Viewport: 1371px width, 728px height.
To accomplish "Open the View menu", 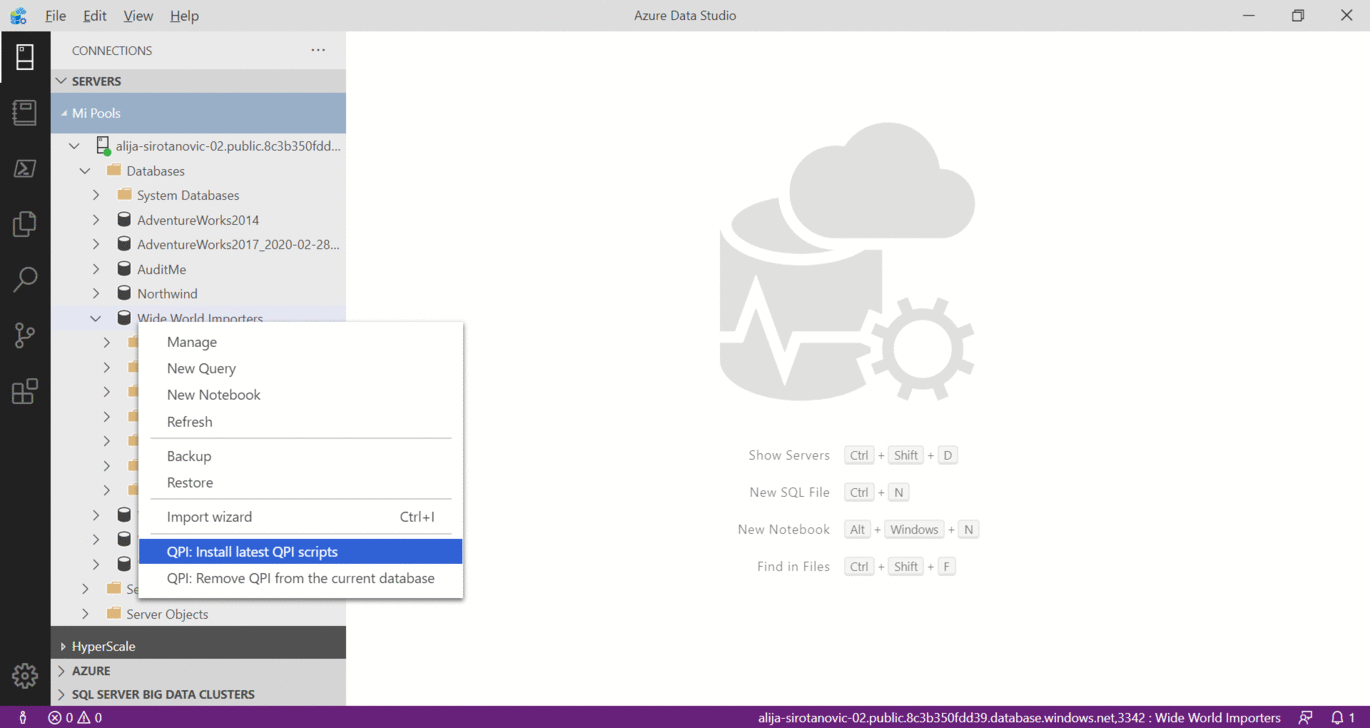I will [x=138, y=16].
